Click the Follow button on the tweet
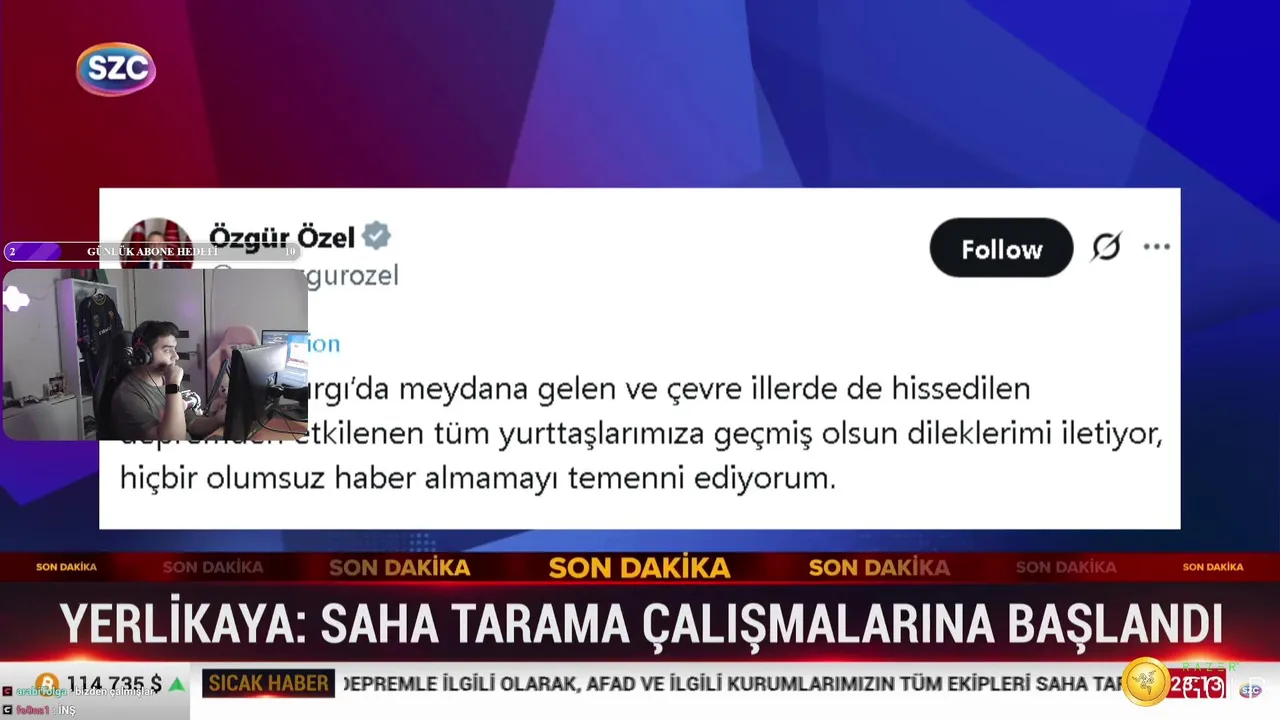 pos(1001,248)
